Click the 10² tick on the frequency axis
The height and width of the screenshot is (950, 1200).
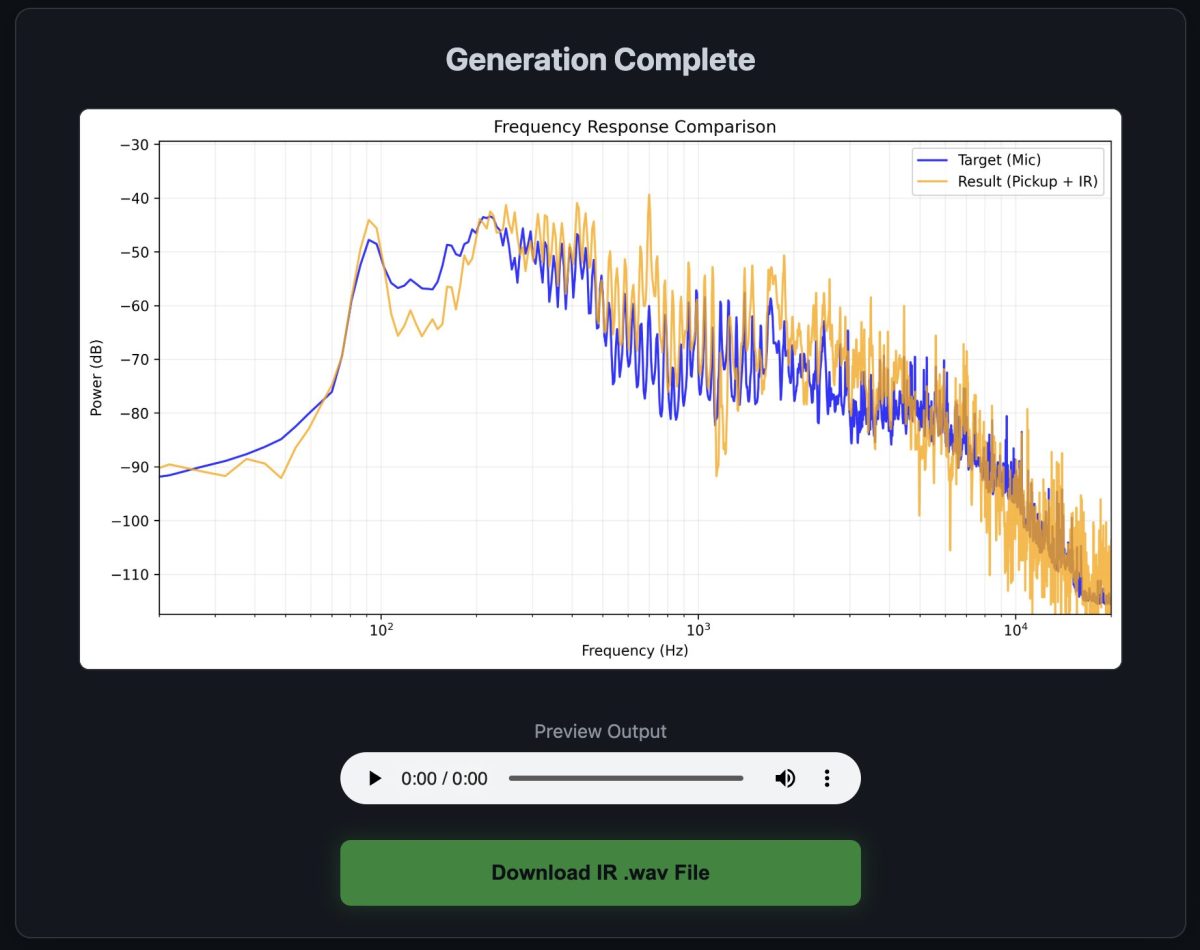[x=380, y=630]
